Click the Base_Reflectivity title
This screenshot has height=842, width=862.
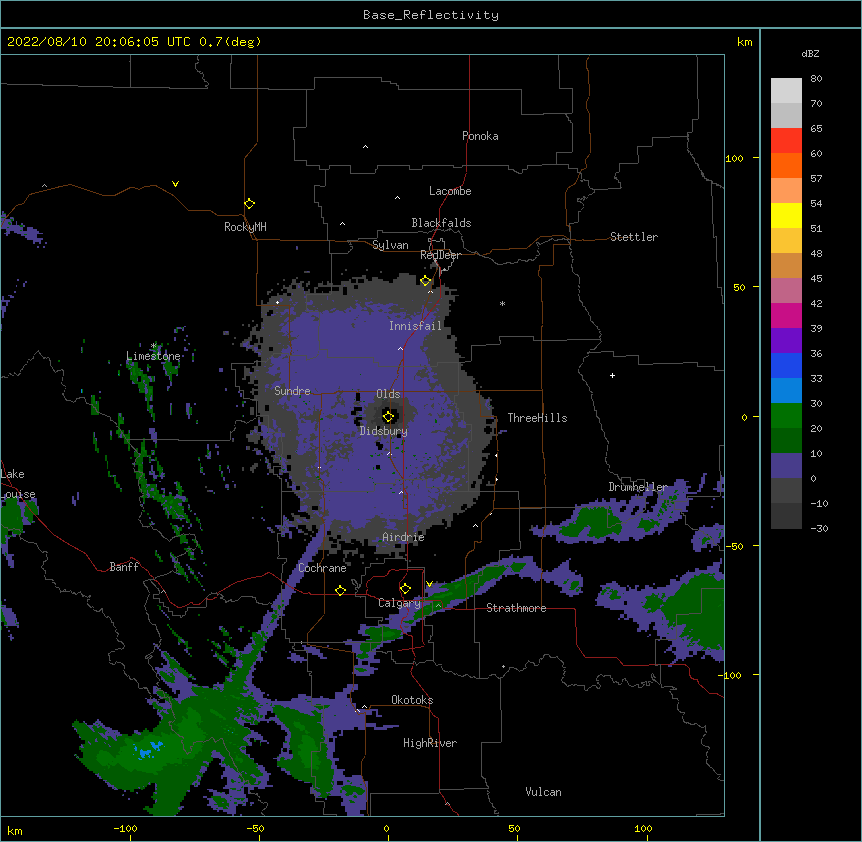coord(431,15)
